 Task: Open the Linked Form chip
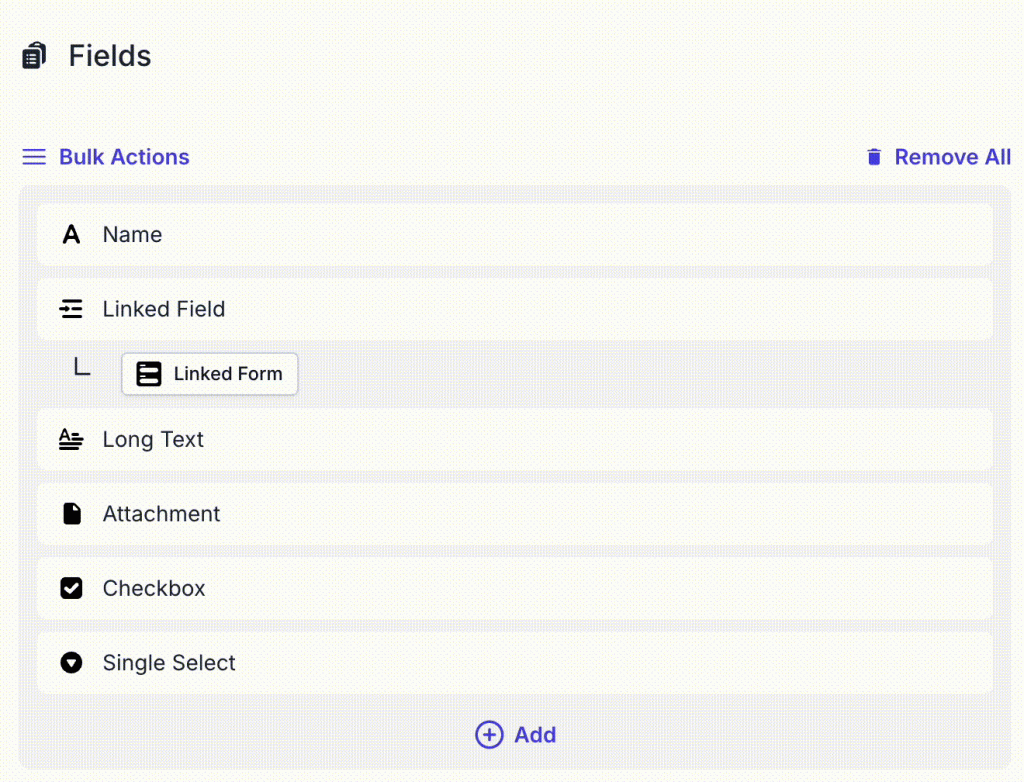[227, 374]
